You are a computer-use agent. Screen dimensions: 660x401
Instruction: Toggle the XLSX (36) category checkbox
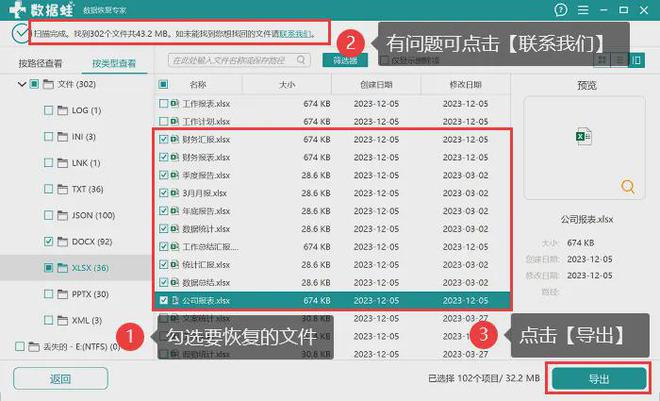click(x=48, y=268)
